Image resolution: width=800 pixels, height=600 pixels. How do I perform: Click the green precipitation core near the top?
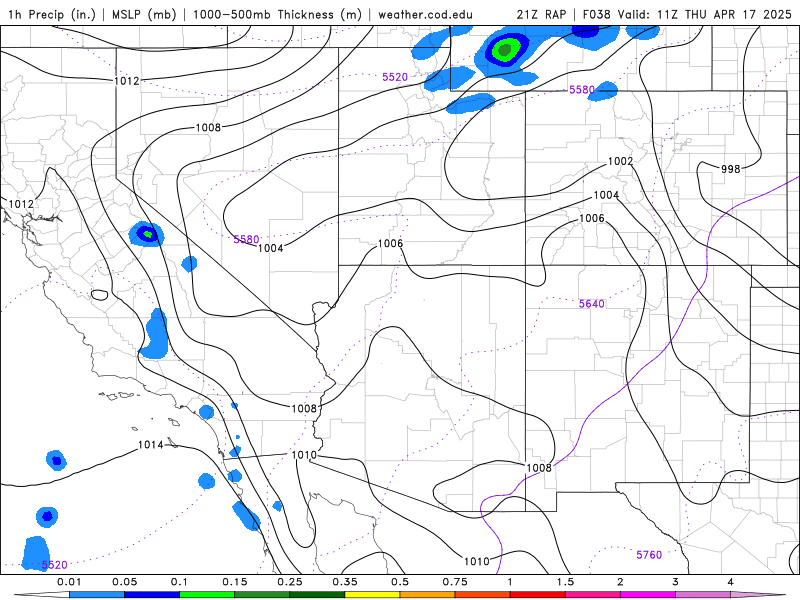pyautogui.click(x=505, y=50)
